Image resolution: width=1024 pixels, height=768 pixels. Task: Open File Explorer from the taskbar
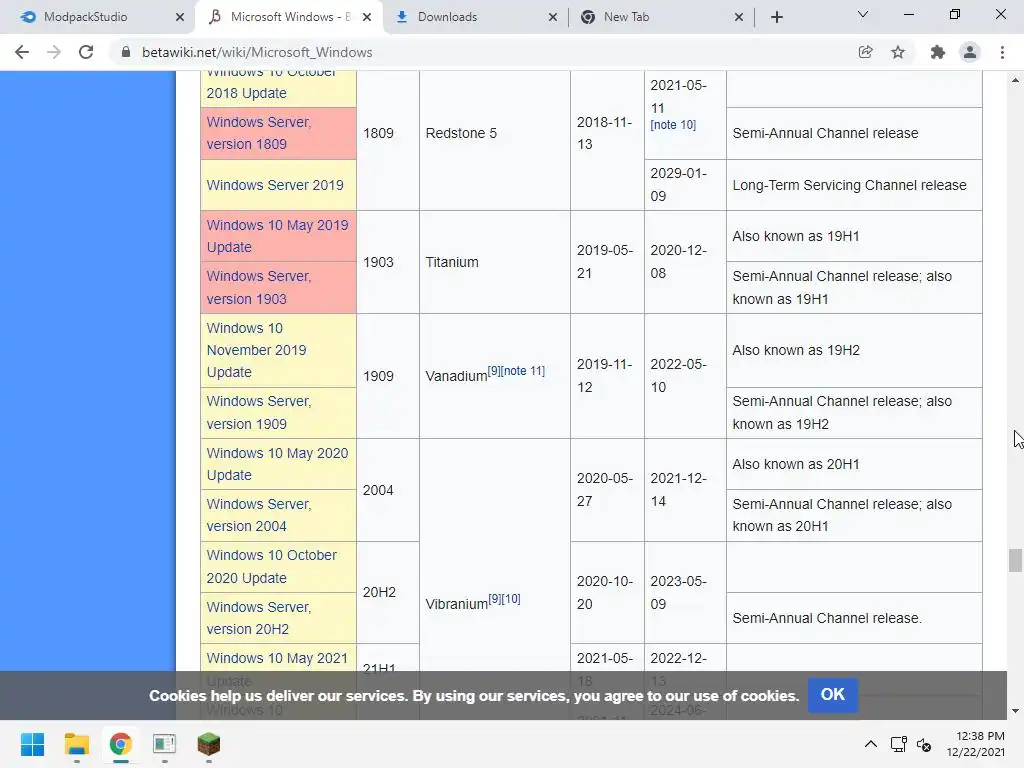point(76,744)
